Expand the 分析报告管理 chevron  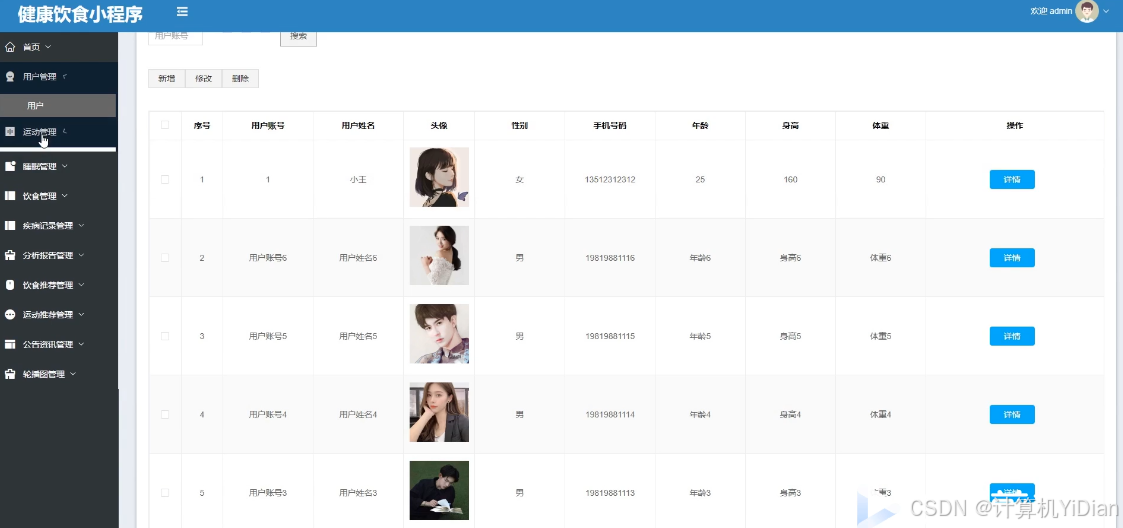82,255
